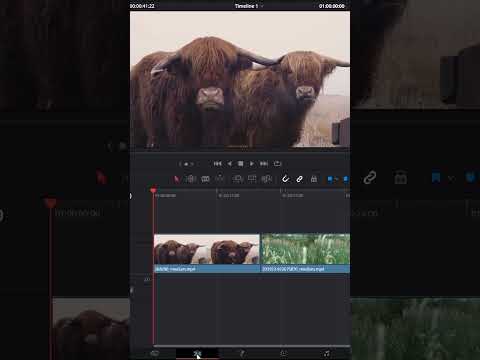The image size is (480, 360).
Task: Open the Timeline 1 name dropdown
Action: [x=249, y=6]
